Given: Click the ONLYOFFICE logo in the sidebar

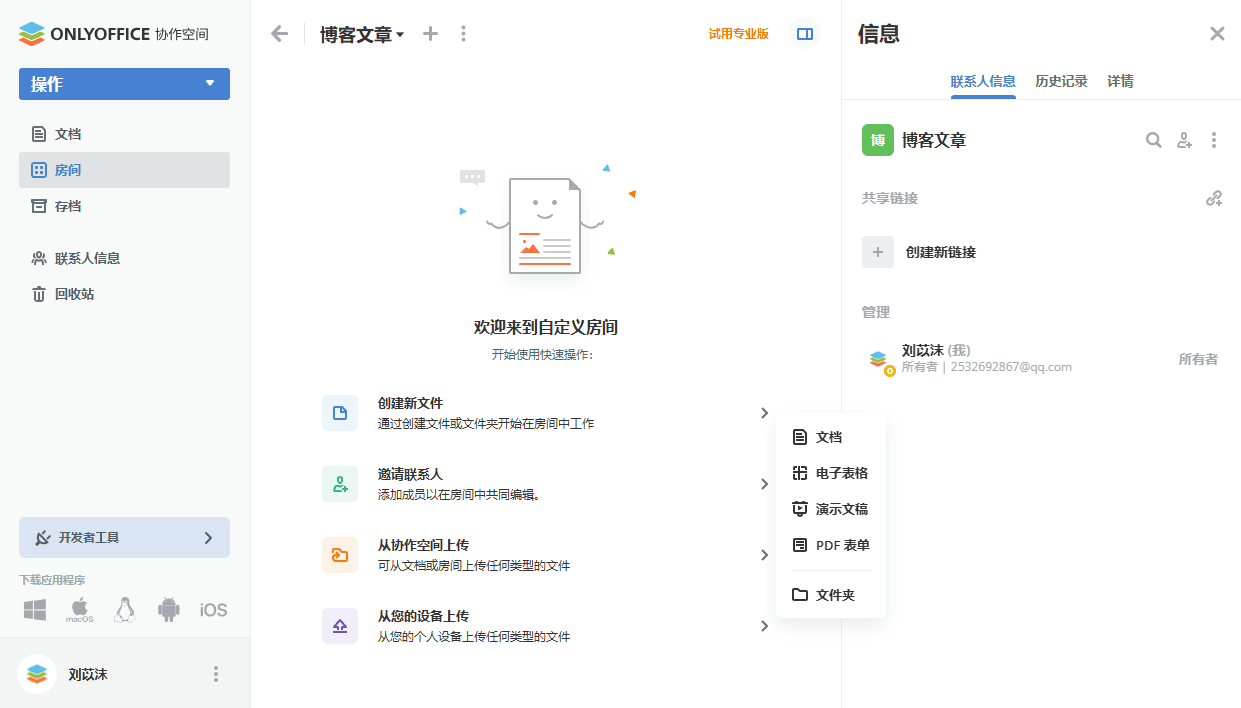Looking at the screenshot, I should click(114, 34).
